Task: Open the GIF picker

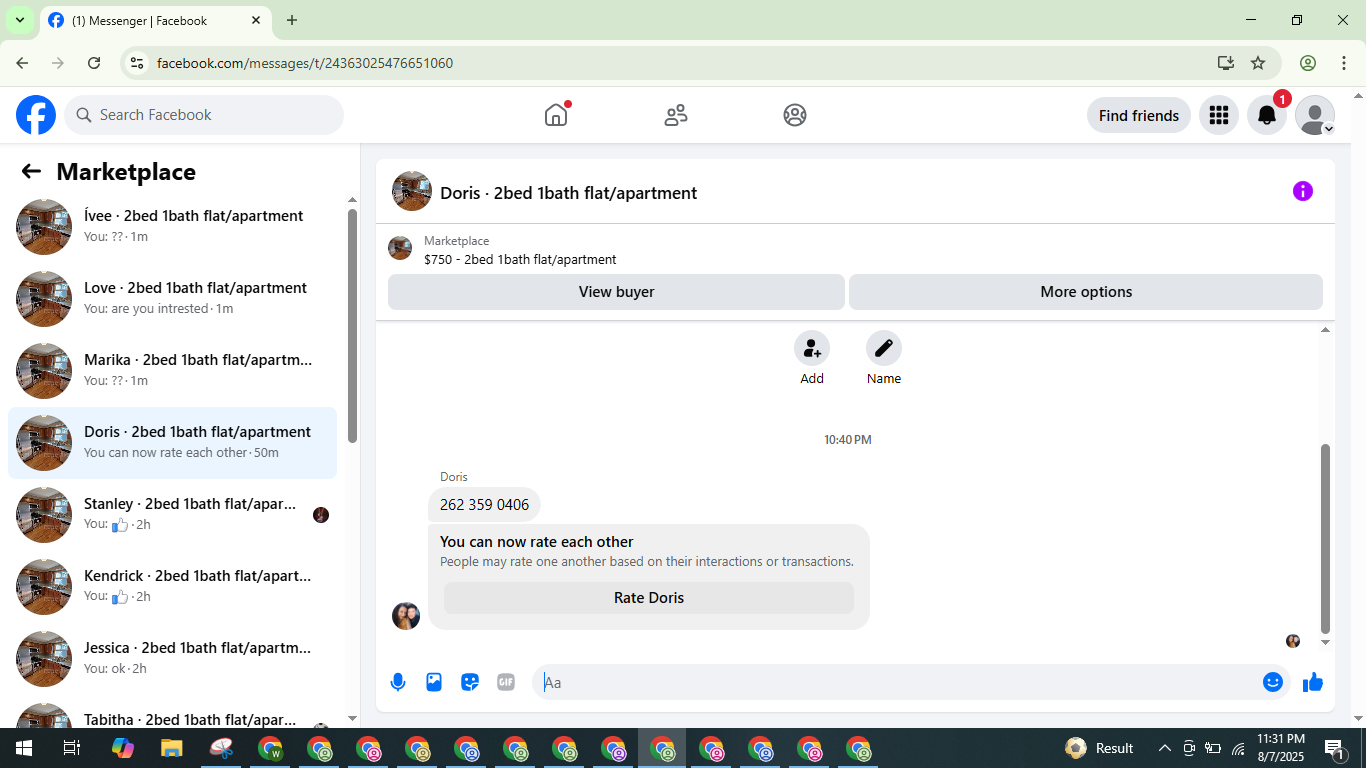Action: 506,682
